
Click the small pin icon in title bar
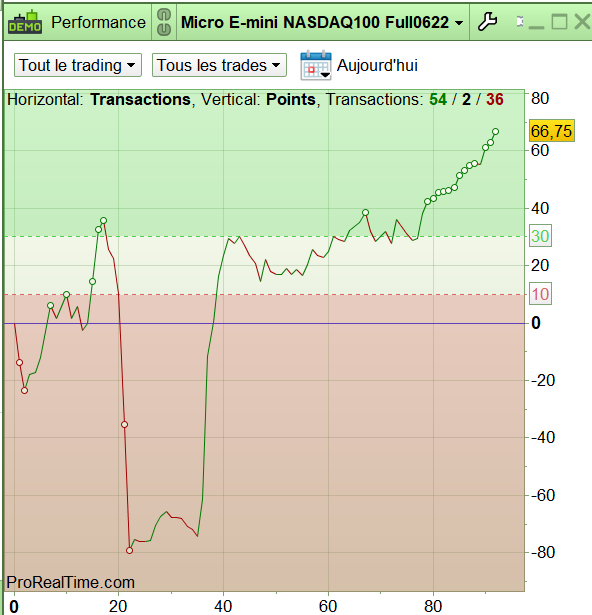coord(520,22)
